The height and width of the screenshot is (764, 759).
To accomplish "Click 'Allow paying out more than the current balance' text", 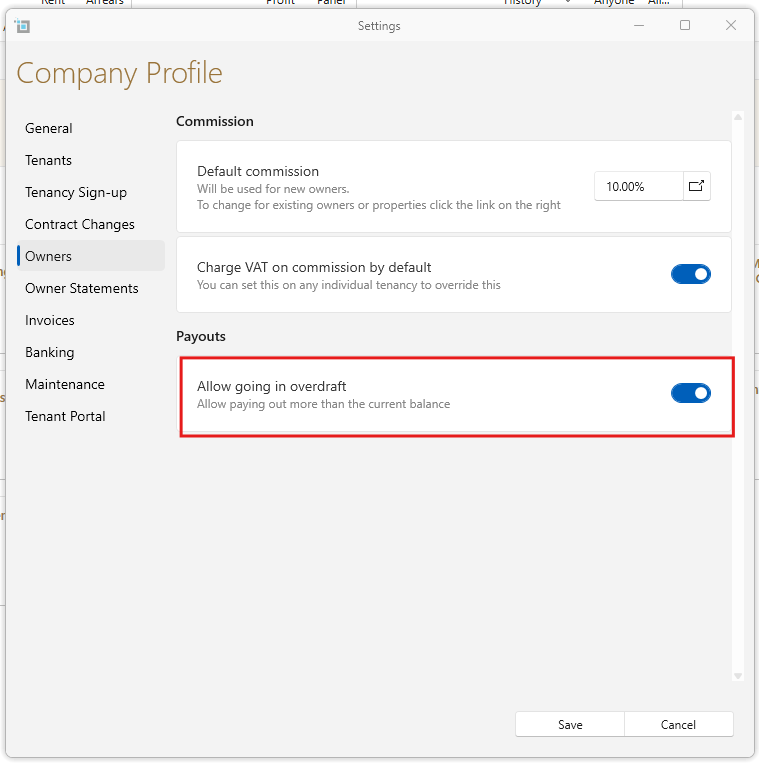I will pos(323,404).
